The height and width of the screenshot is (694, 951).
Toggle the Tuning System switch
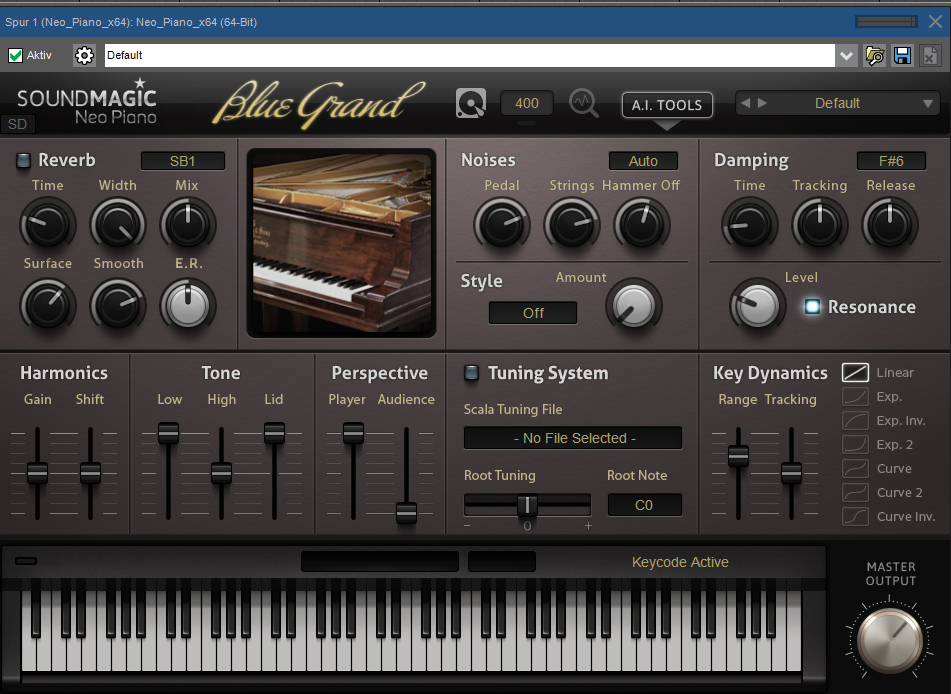pos(471,372)
